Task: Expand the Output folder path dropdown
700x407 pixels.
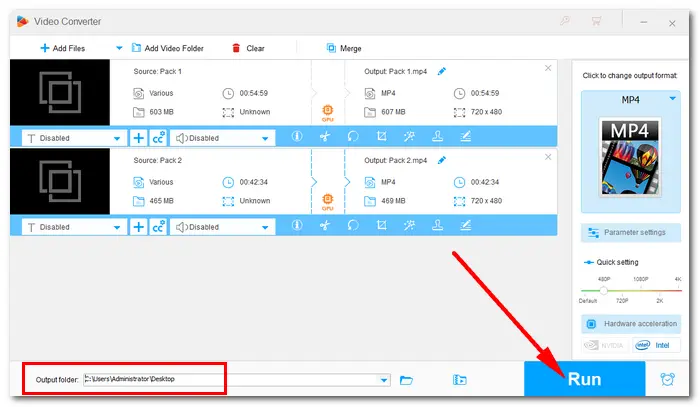Action: tap(384, 380)
